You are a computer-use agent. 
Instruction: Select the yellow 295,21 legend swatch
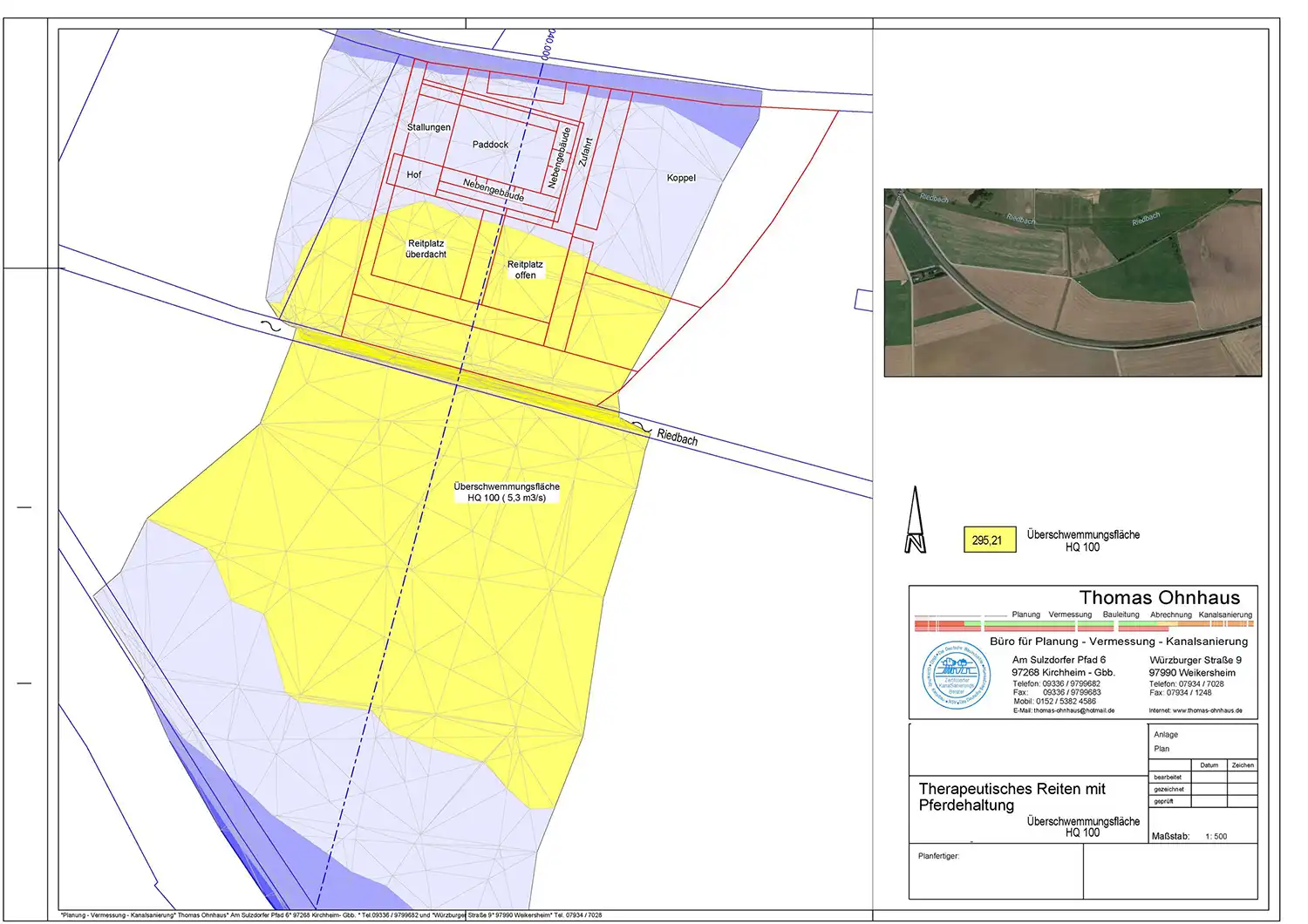987,540
